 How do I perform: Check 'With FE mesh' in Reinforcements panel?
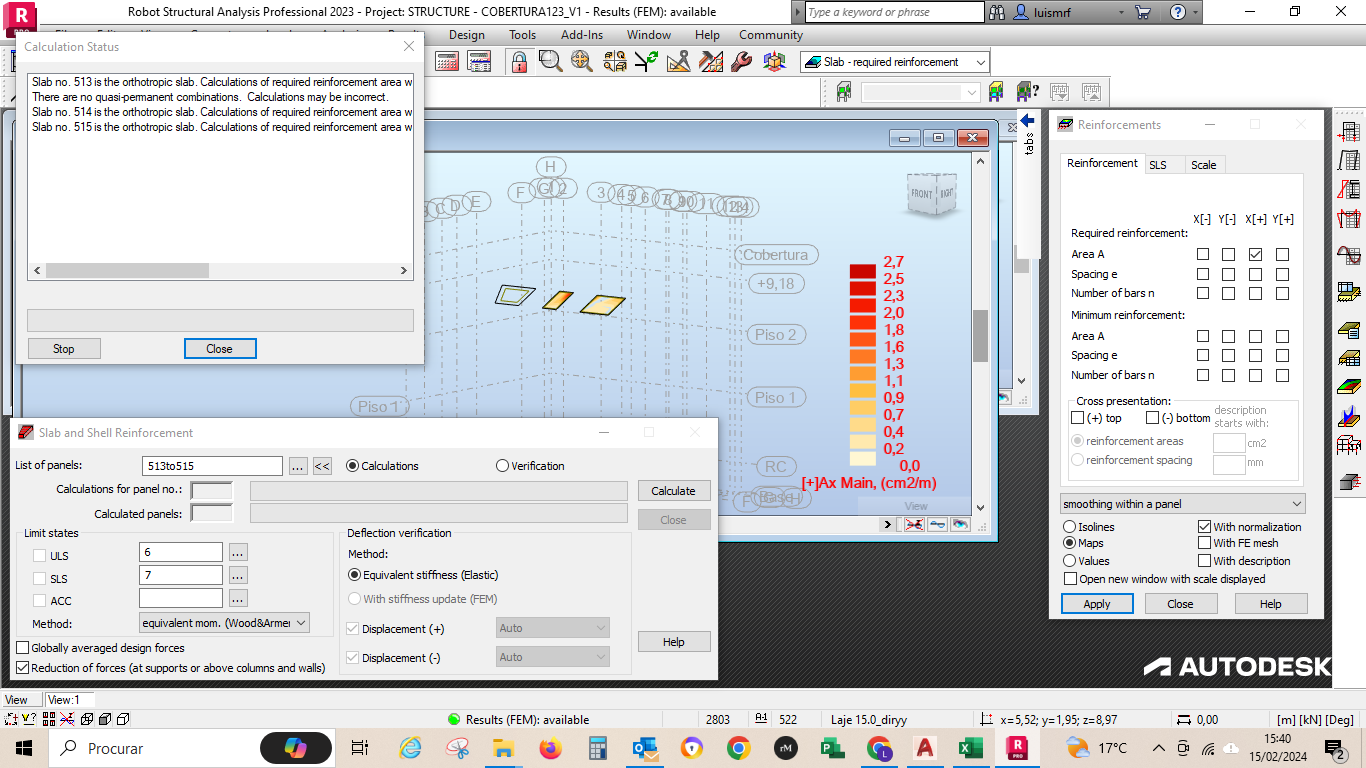coord(1203,540)
